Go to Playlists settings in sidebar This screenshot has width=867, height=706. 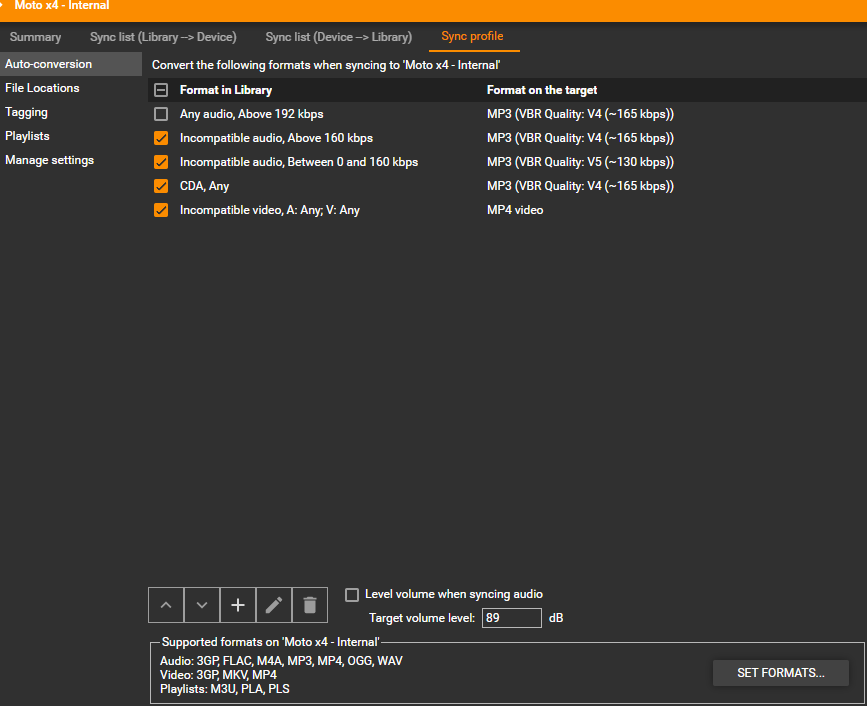click(x=27, y=136)
